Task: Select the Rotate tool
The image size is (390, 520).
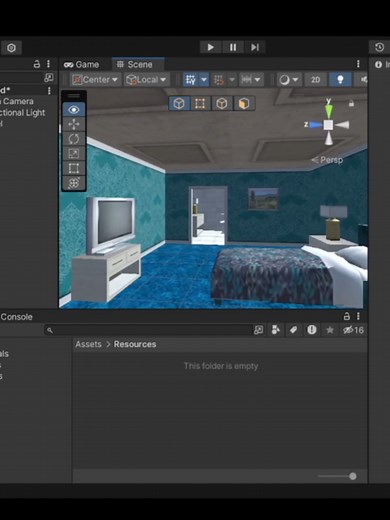Action: coord(74,139)
